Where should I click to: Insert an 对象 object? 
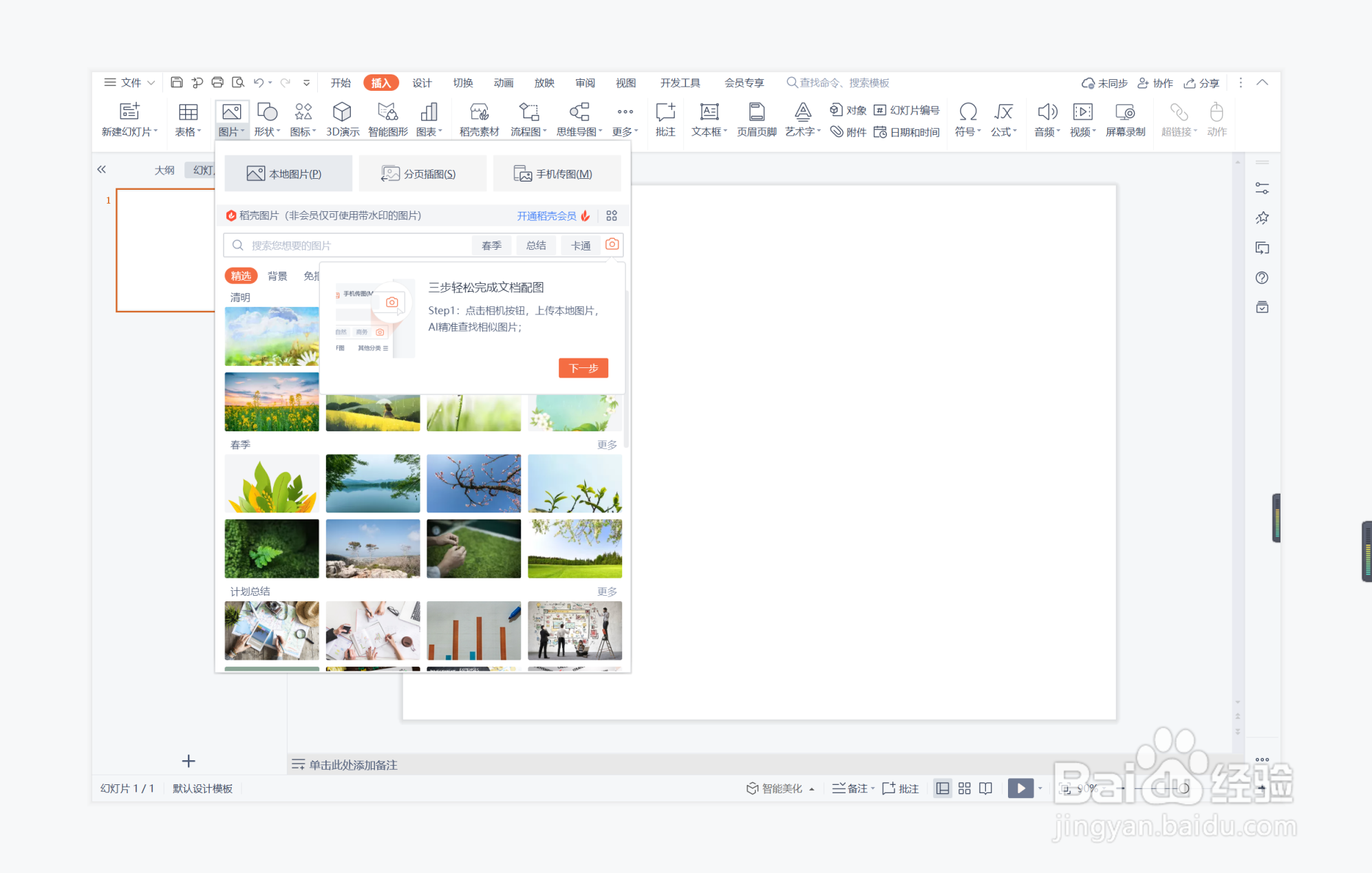coord(848,110)
